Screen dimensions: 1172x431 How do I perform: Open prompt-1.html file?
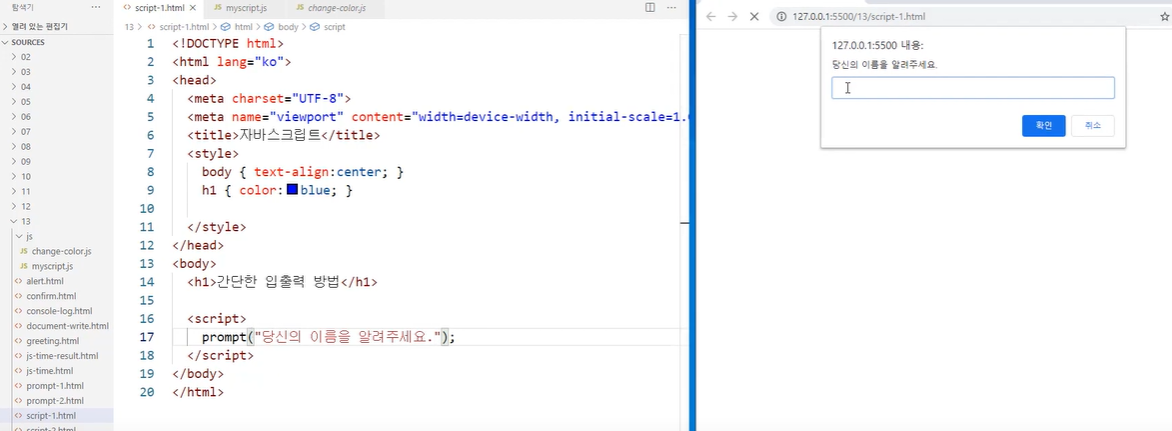click(57, 385)
